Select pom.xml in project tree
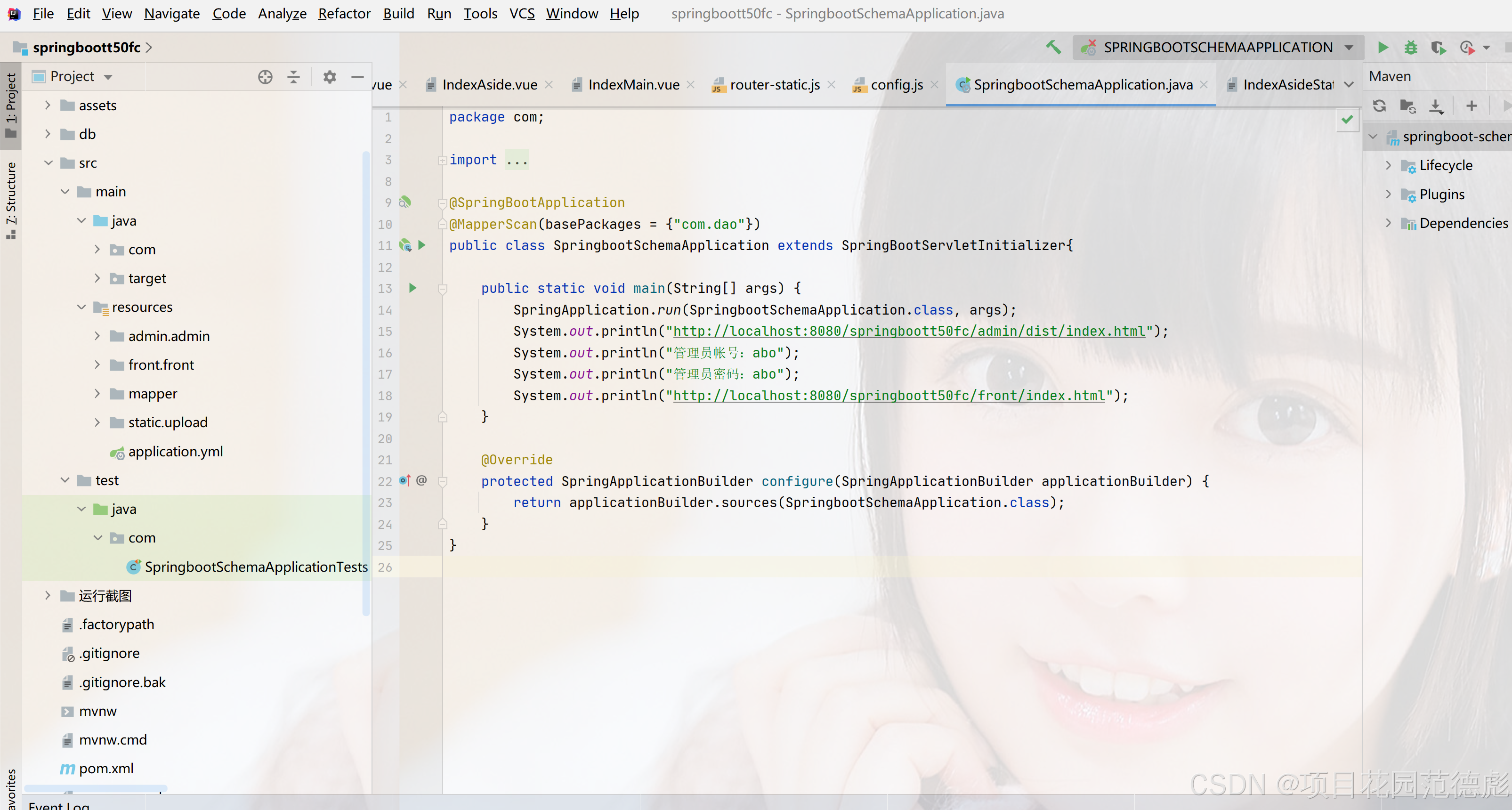1512x810 pixels. point(105,769)
